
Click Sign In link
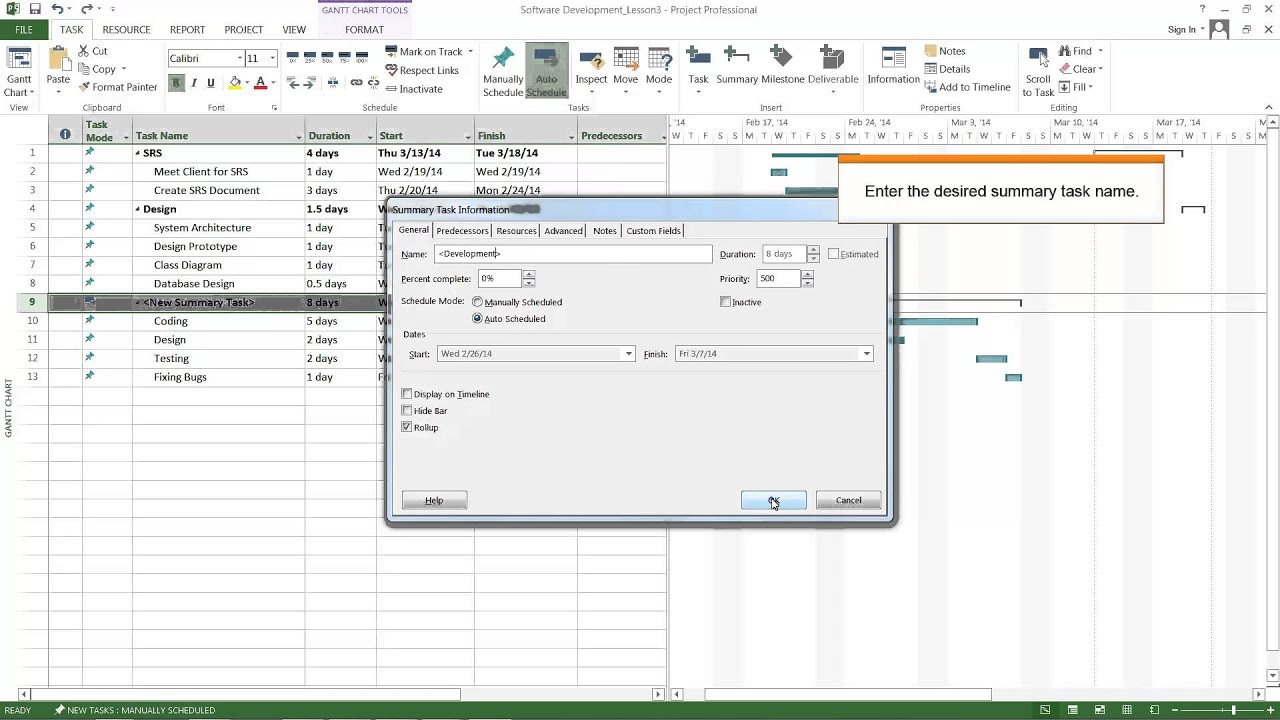(1181, 30)
